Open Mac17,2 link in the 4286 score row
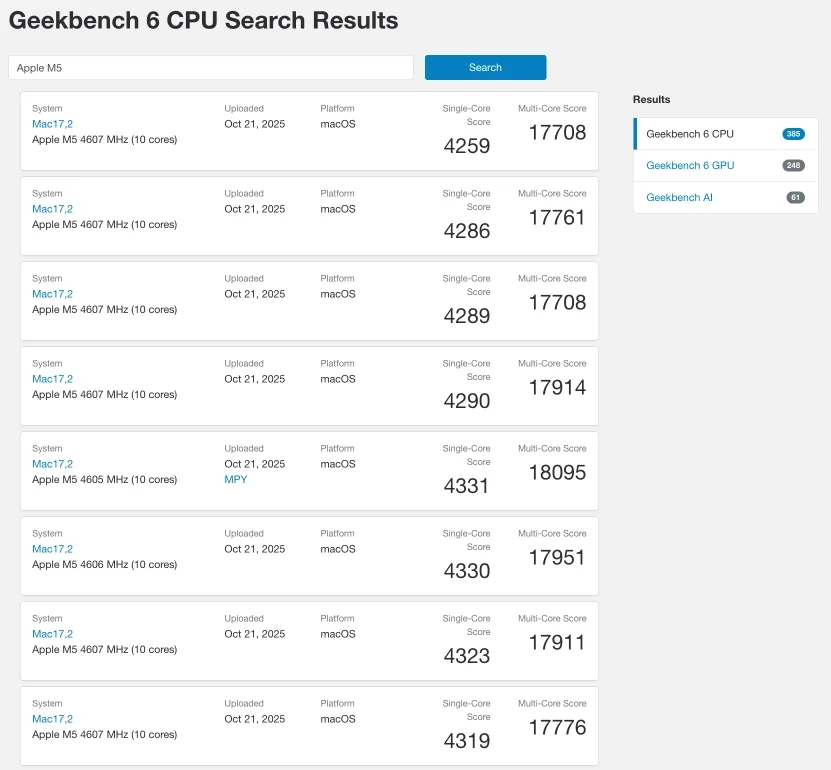Viewport: 831px width, 770px height. coord(52,209)
